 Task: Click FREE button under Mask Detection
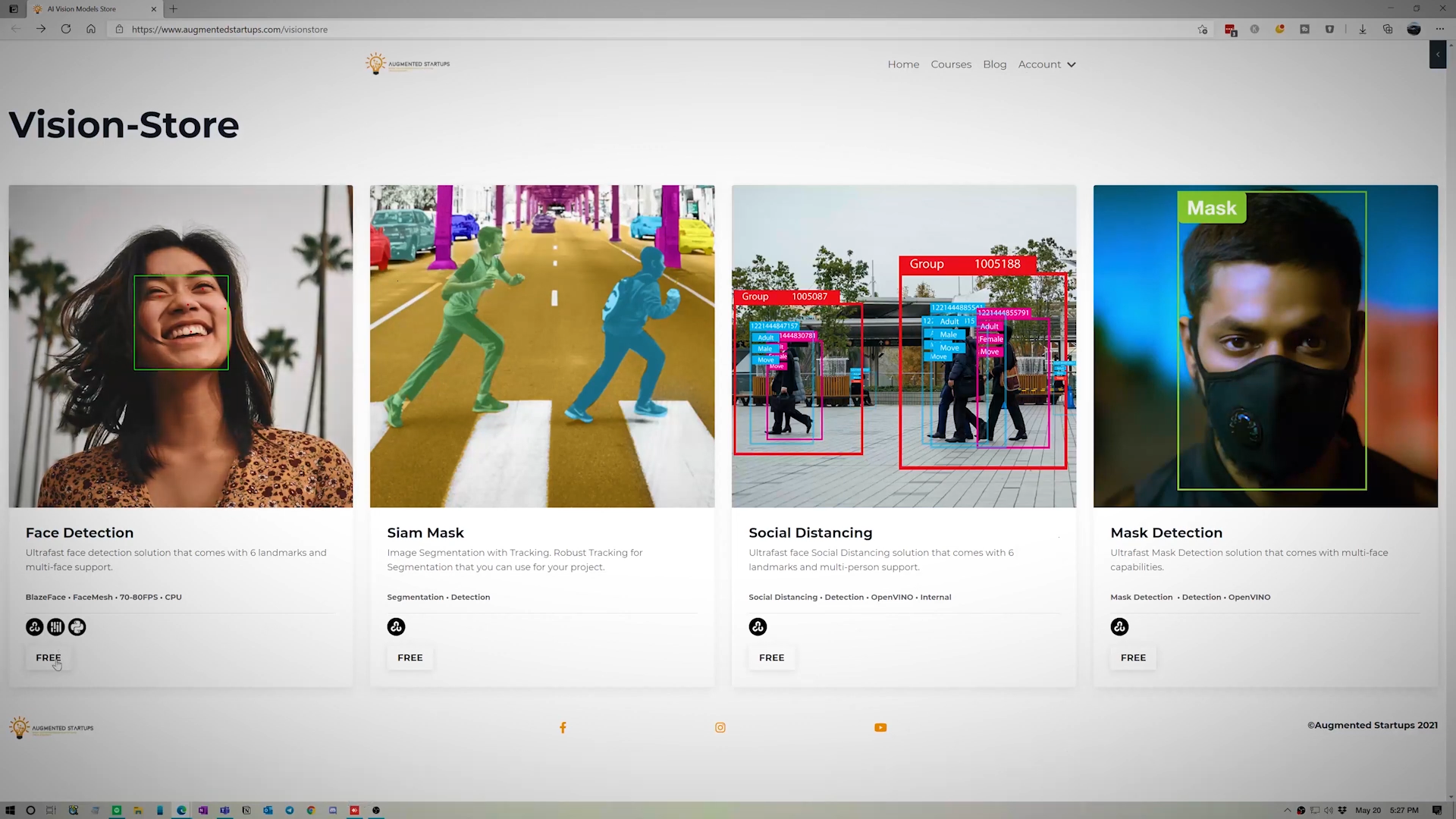[x=1133, y=657]
